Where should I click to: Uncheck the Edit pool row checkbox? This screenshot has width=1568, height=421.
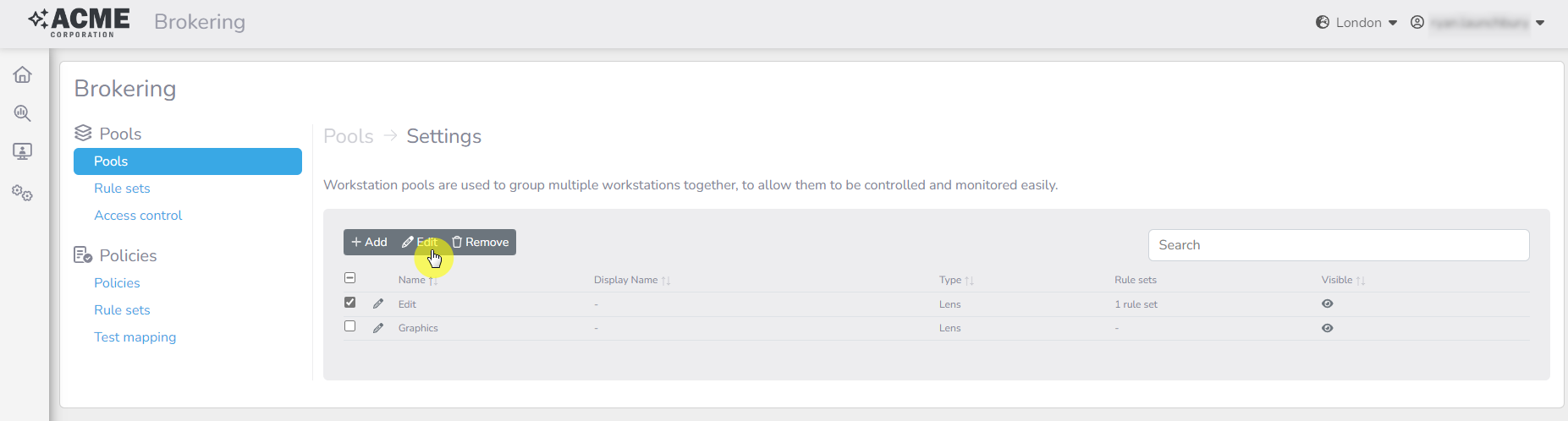(350, 303)
